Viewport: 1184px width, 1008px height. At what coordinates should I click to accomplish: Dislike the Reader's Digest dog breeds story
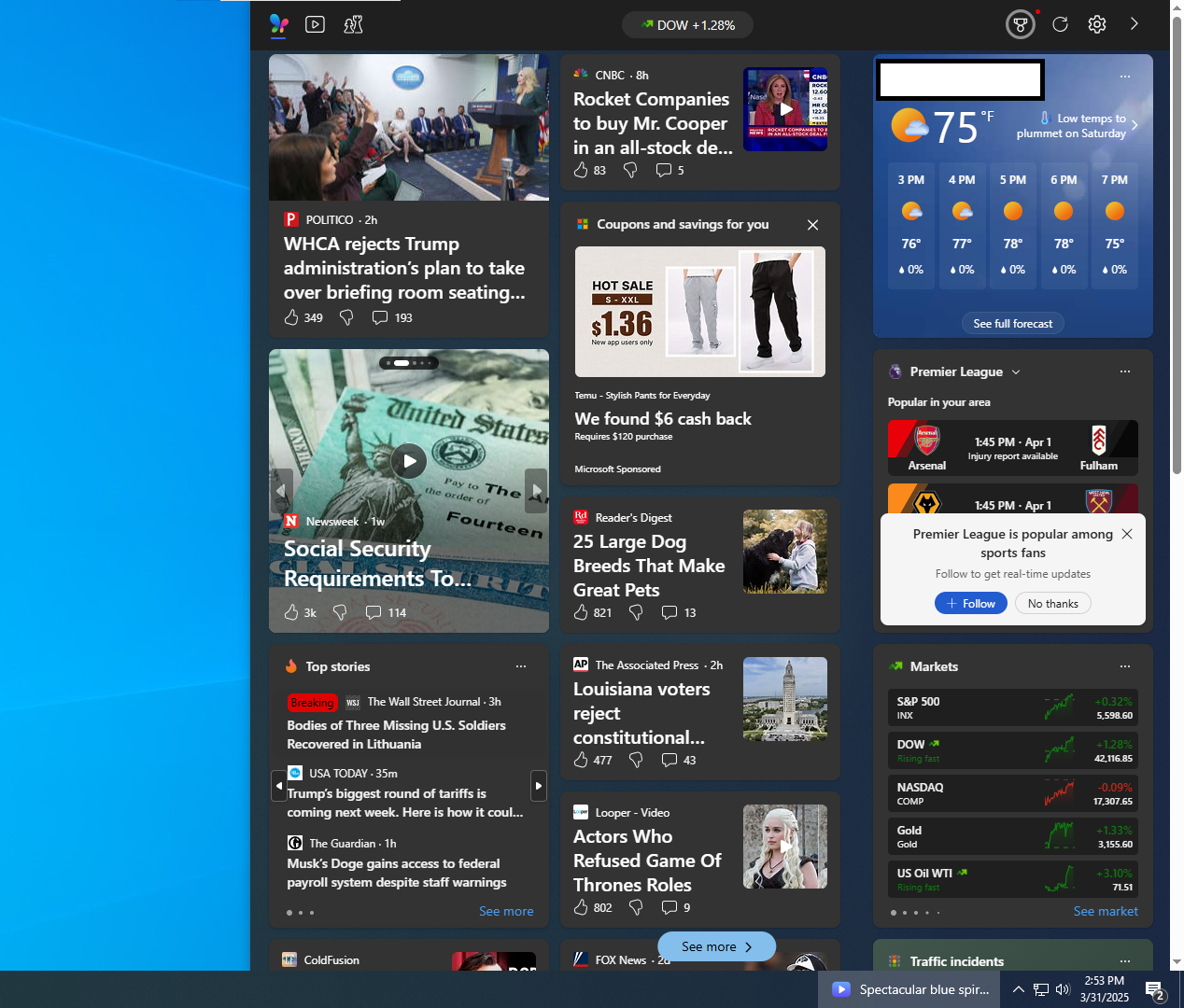click(635, 612)
